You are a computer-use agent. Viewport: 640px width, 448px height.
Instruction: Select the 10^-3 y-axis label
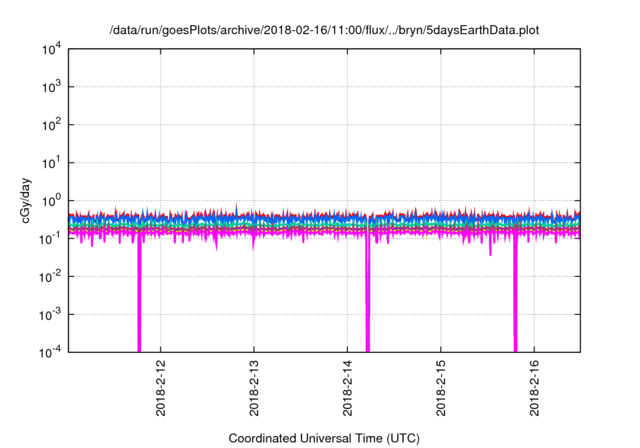(51, 315)
